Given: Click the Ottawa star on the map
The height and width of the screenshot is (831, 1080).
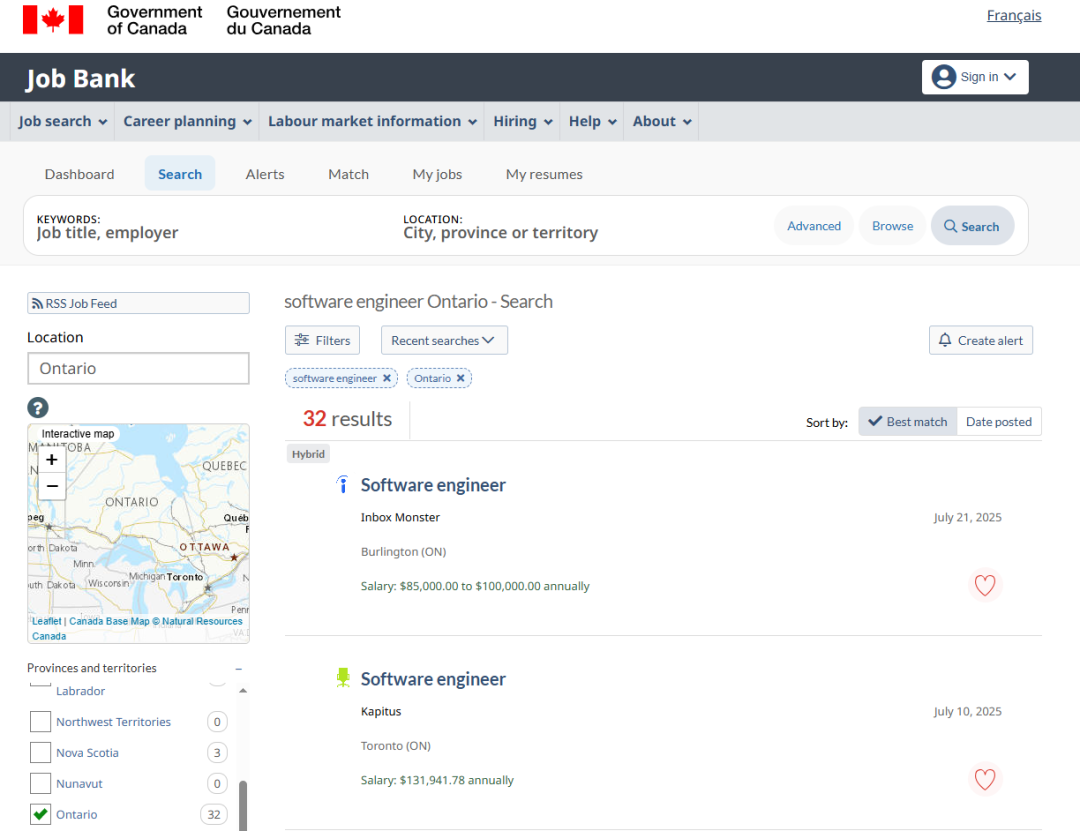Looking at the screenshot, I should click(x=234, y=557).
